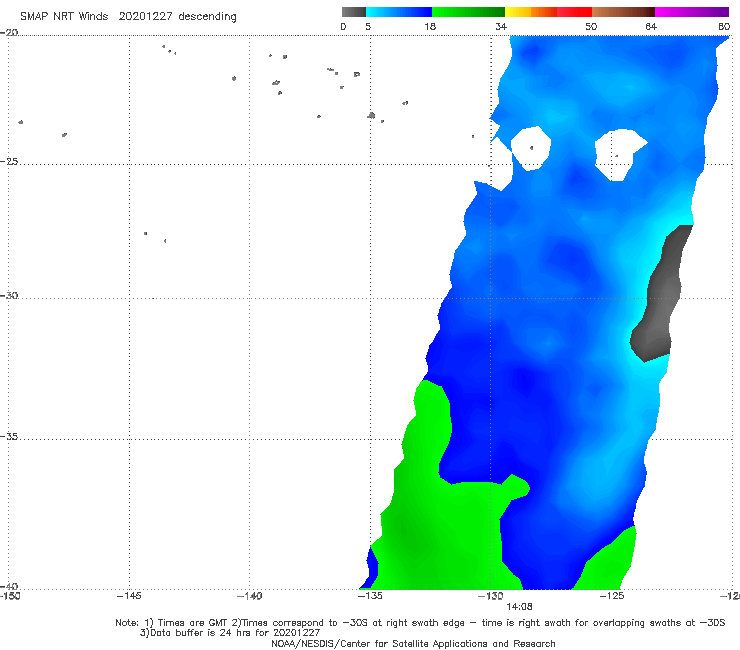740x650 pixels.
Task: Click the magenta-purple segment of the color scale
Action: coord(692,12)
